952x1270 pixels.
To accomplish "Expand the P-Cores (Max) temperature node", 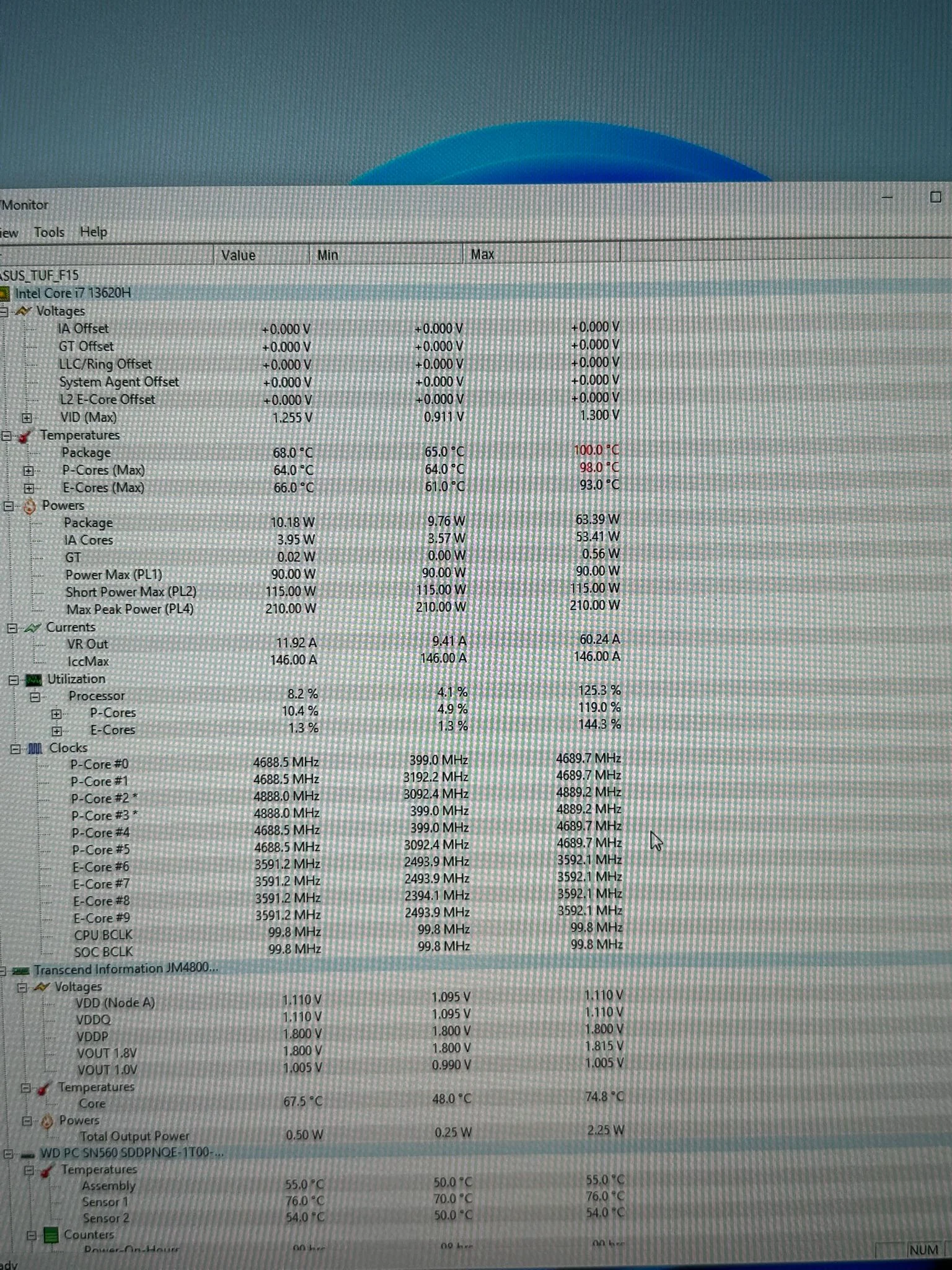I will coord(28,471).
